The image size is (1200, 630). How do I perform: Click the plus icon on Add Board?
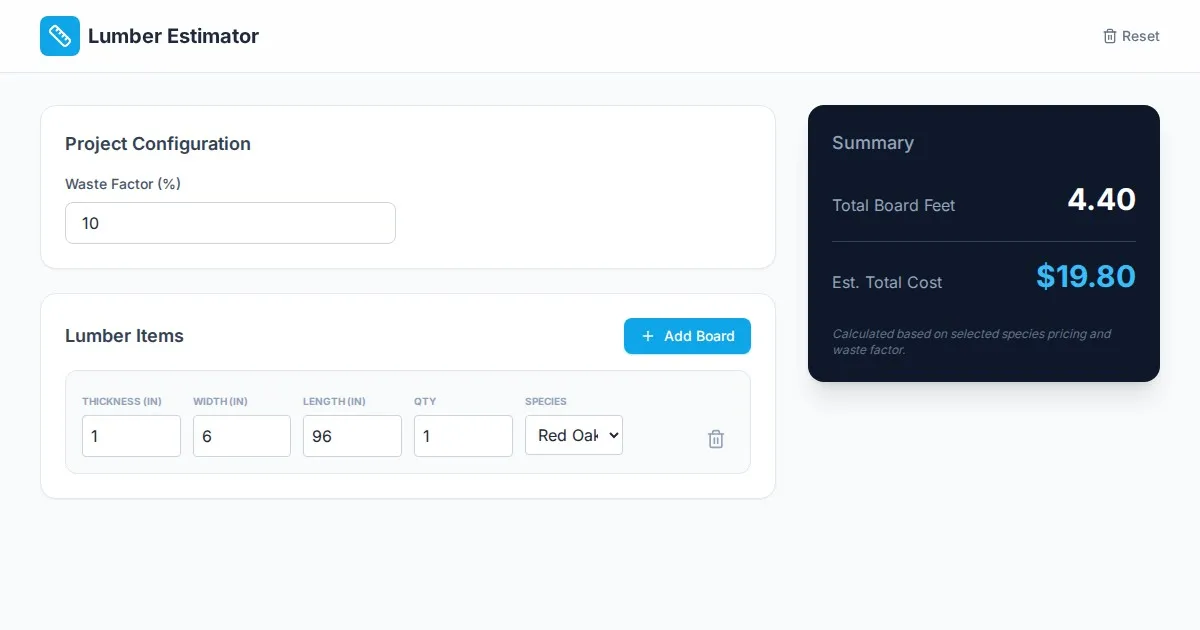tap(648, 336)
